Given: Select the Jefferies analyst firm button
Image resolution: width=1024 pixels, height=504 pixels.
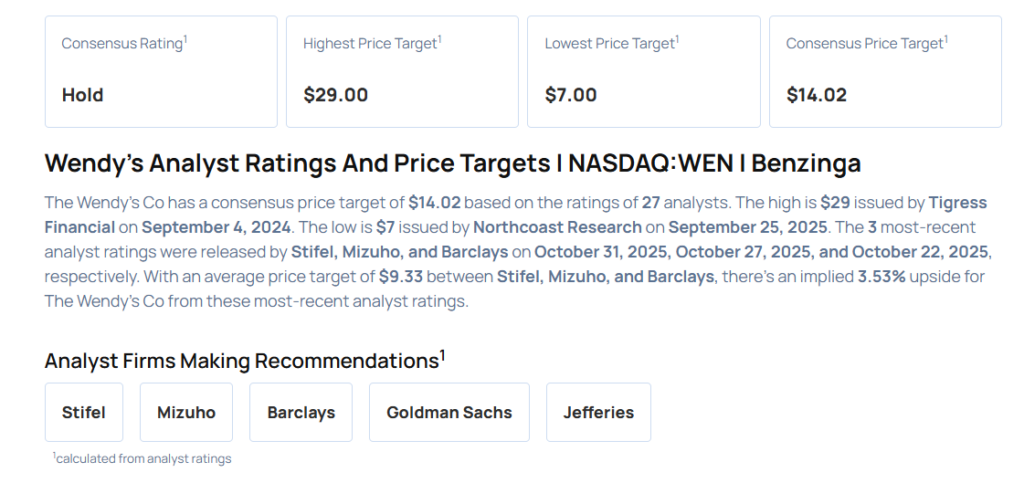Looking at the screenshot, I should pos(598,412).
